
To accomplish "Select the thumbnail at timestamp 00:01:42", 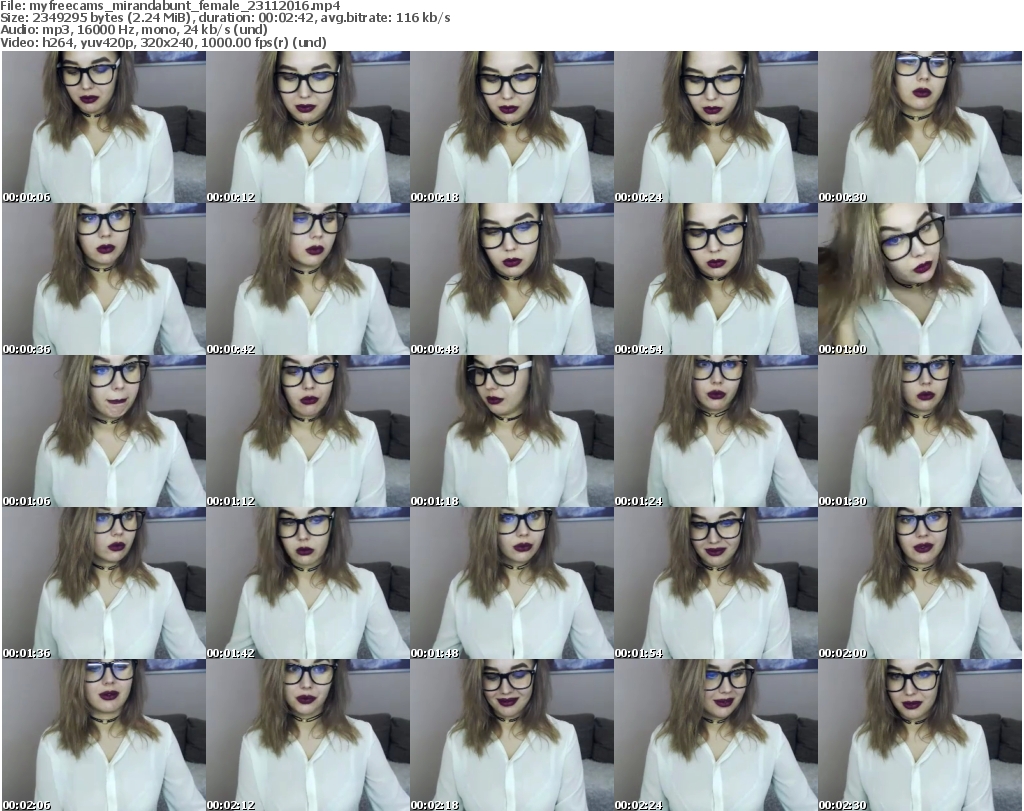I will click(308, 583).
